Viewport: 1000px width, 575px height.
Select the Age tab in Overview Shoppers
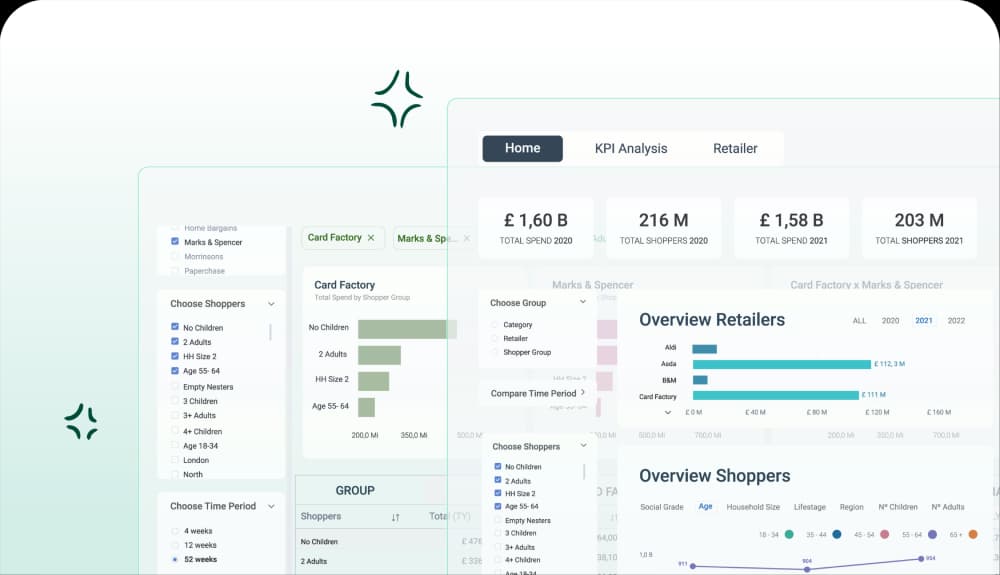(x=705, y=506)
